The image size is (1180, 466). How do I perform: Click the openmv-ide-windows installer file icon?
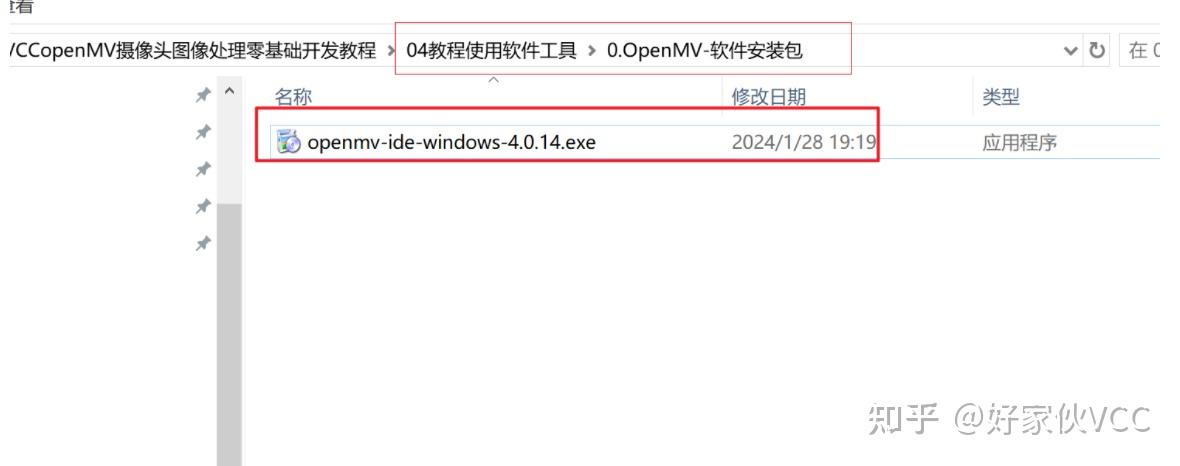point(288,141)
